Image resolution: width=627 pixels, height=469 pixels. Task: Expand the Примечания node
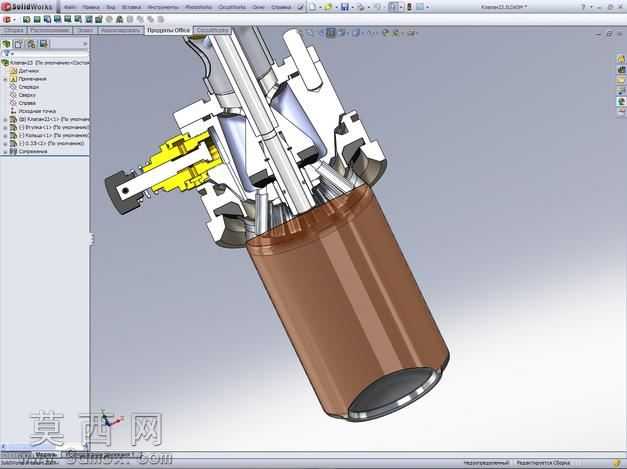(x=5, y=79)
